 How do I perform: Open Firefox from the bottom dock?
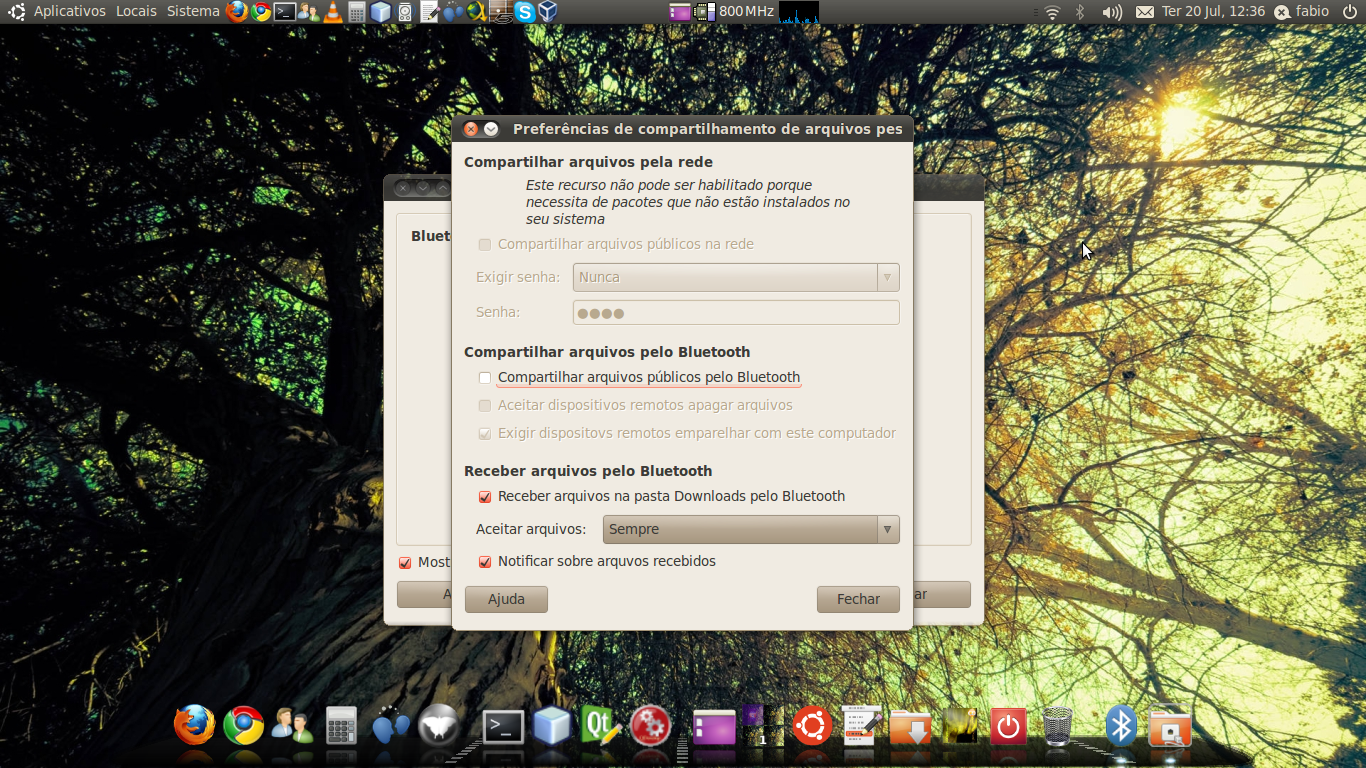(194, 725)
